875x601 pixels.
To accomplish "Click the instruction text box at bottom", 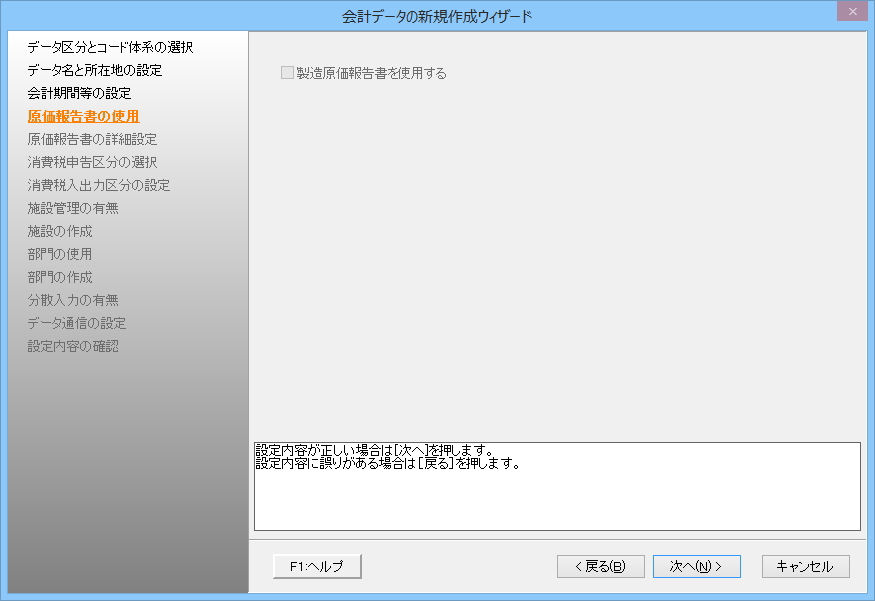I will click(x=557, y=486).
